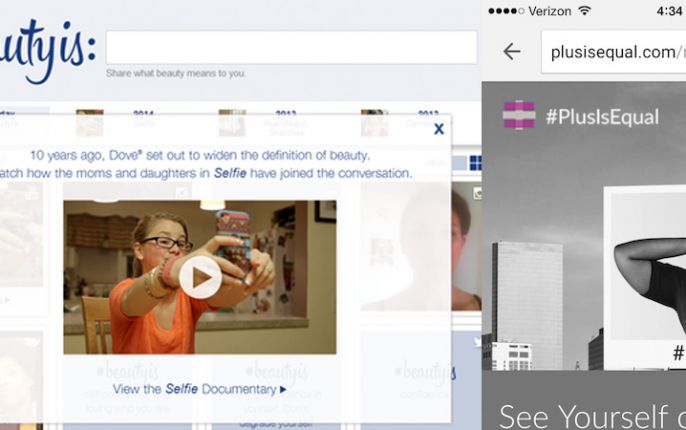The image size is (686, 430).
Task: Close the Selfie popup with the X
Action: (438, 129)
